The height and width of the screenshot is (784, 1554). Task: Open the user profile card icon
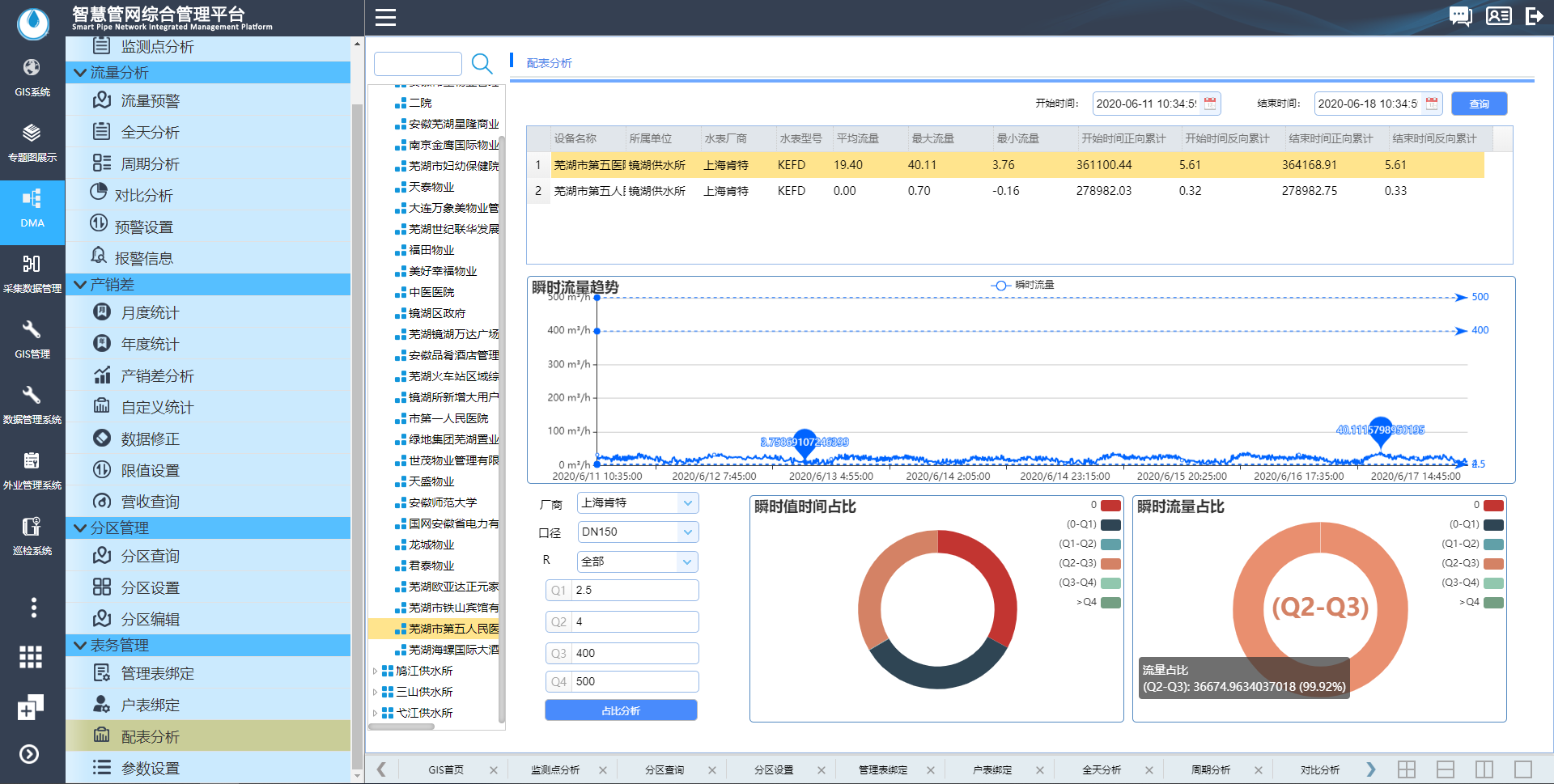[x=1498, y=16]
